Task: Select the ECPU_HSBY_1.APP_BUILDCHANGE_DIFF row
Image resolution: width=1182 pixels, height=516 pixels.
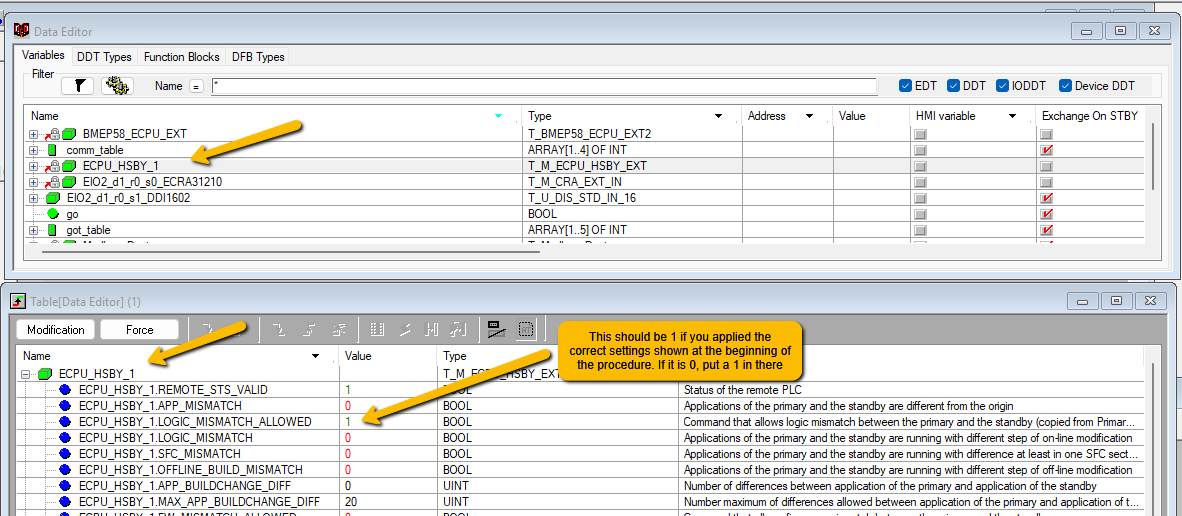Action: click(579, 485)
